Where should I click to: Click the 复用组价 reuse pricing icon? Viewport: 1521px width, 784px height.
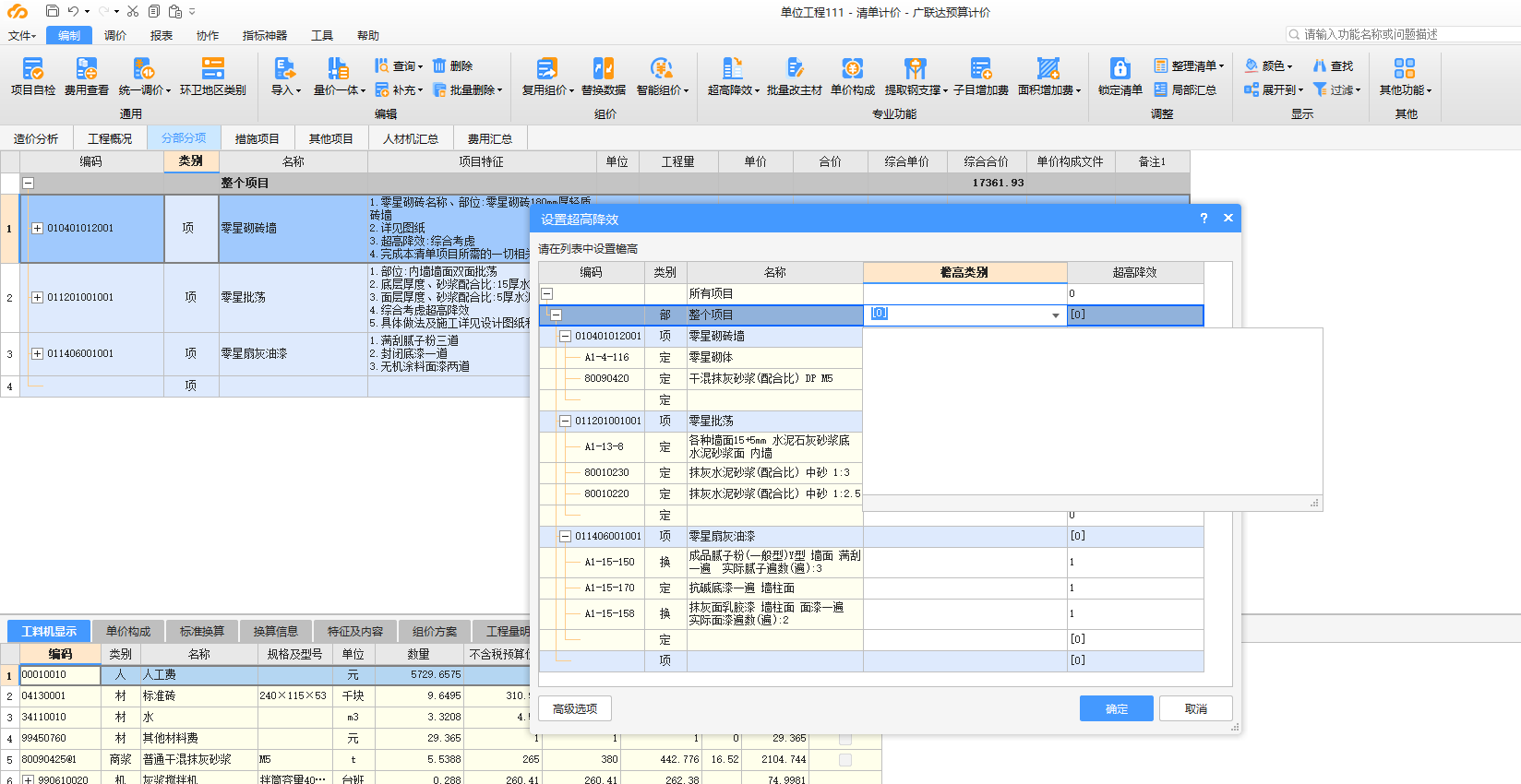(x=547, y=68)
